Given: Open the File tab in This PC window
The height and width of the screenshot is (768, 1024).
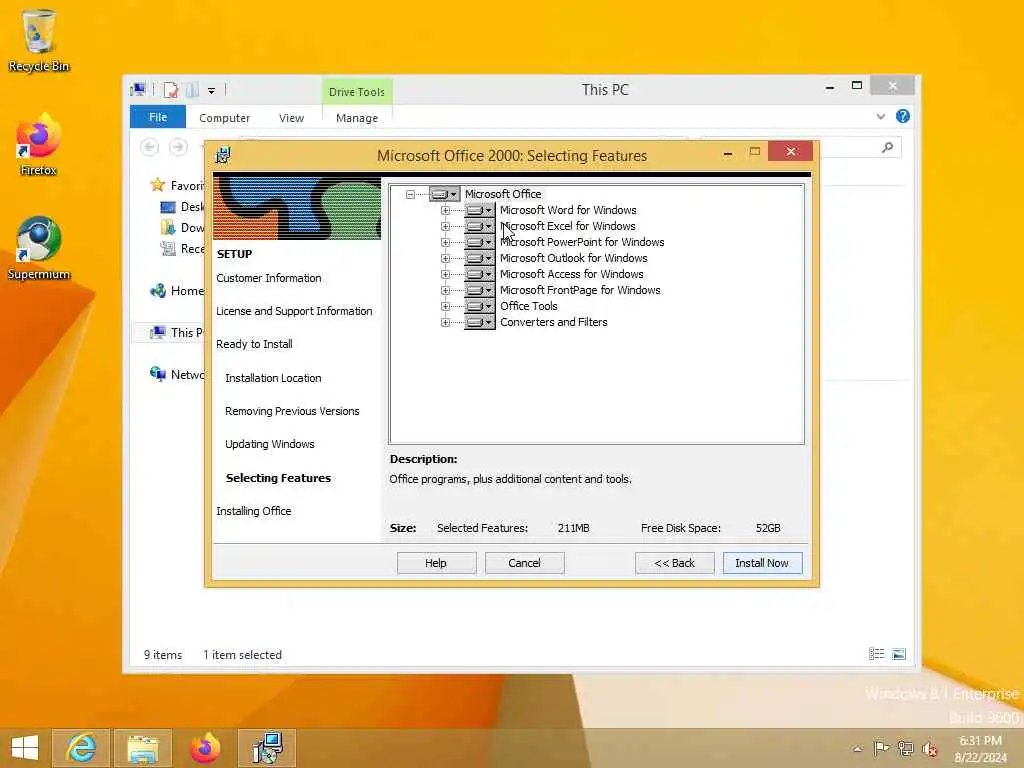Looking at the screenshot, I should (158, 117).
